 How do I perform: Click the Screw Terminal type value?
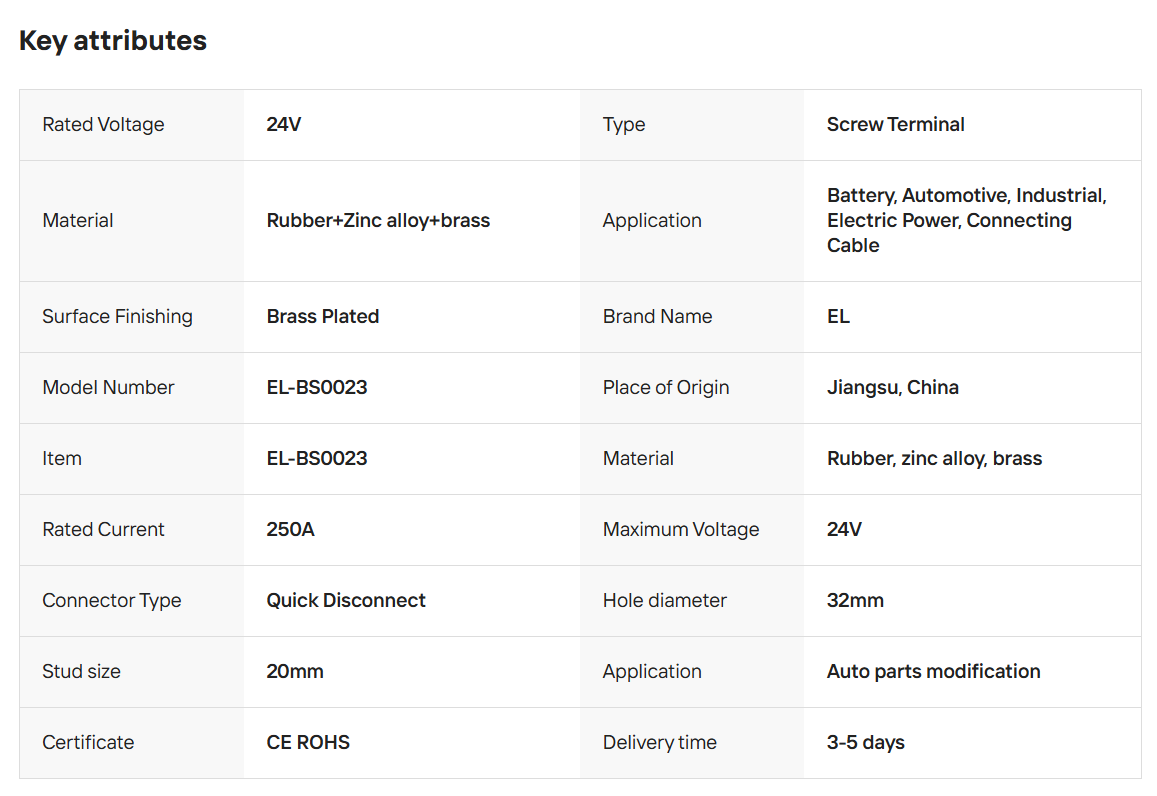tap(895, 125)
